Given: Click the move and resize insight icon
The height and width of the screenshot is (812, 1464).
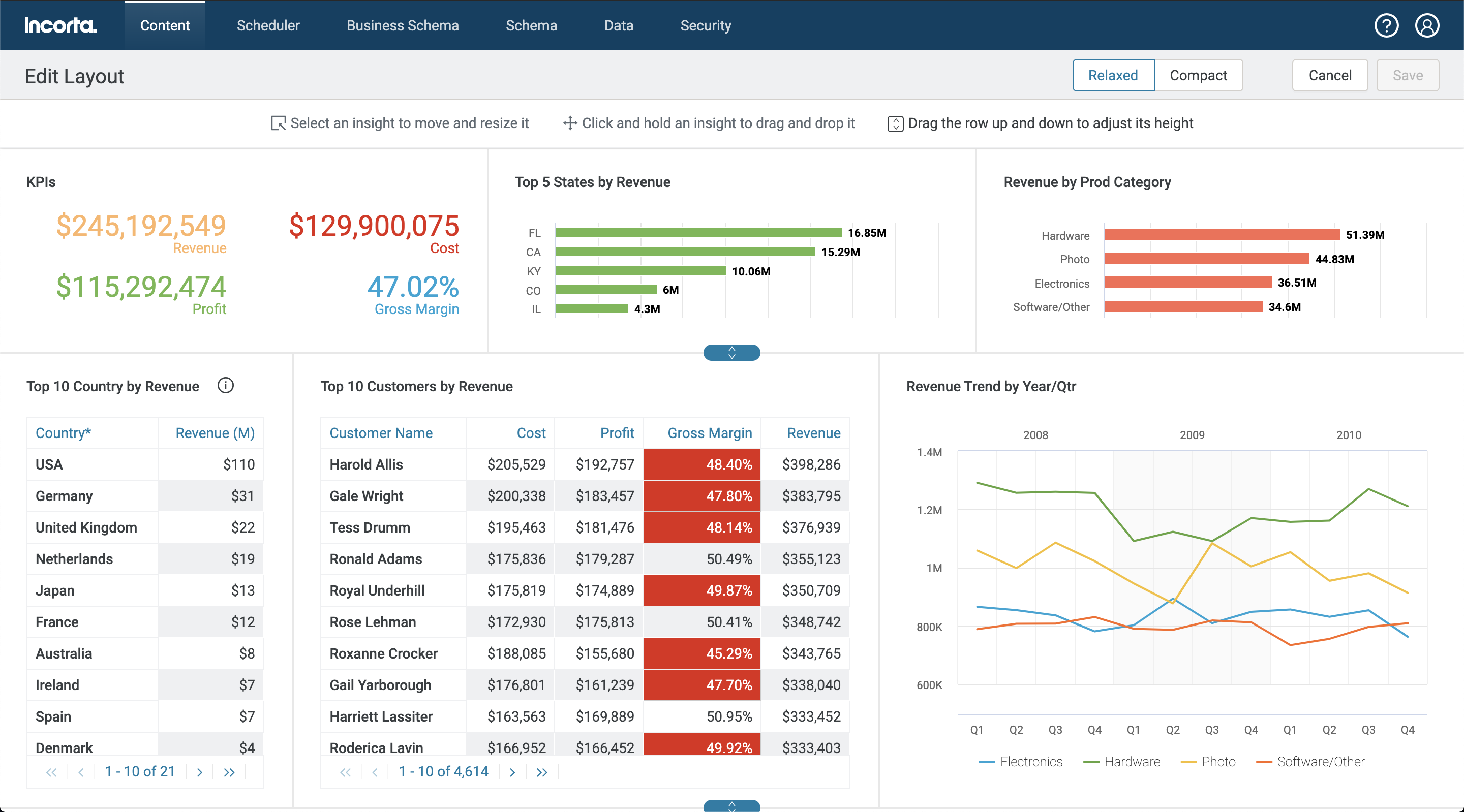Looking at the screenshot, I should click(x=276, y=123).
